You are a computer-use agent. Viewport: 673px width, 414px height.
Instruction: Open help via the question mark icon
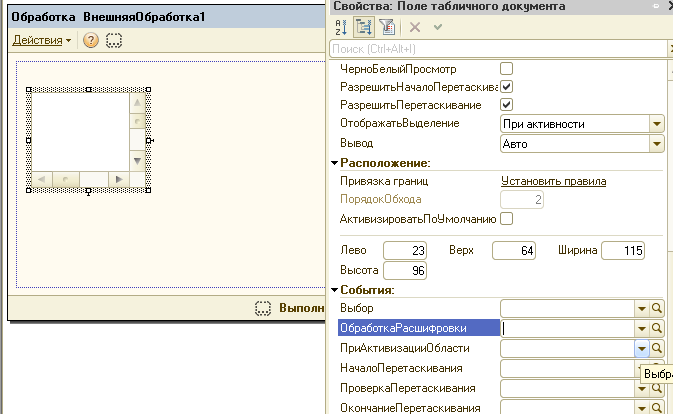[x=91, y=40]
